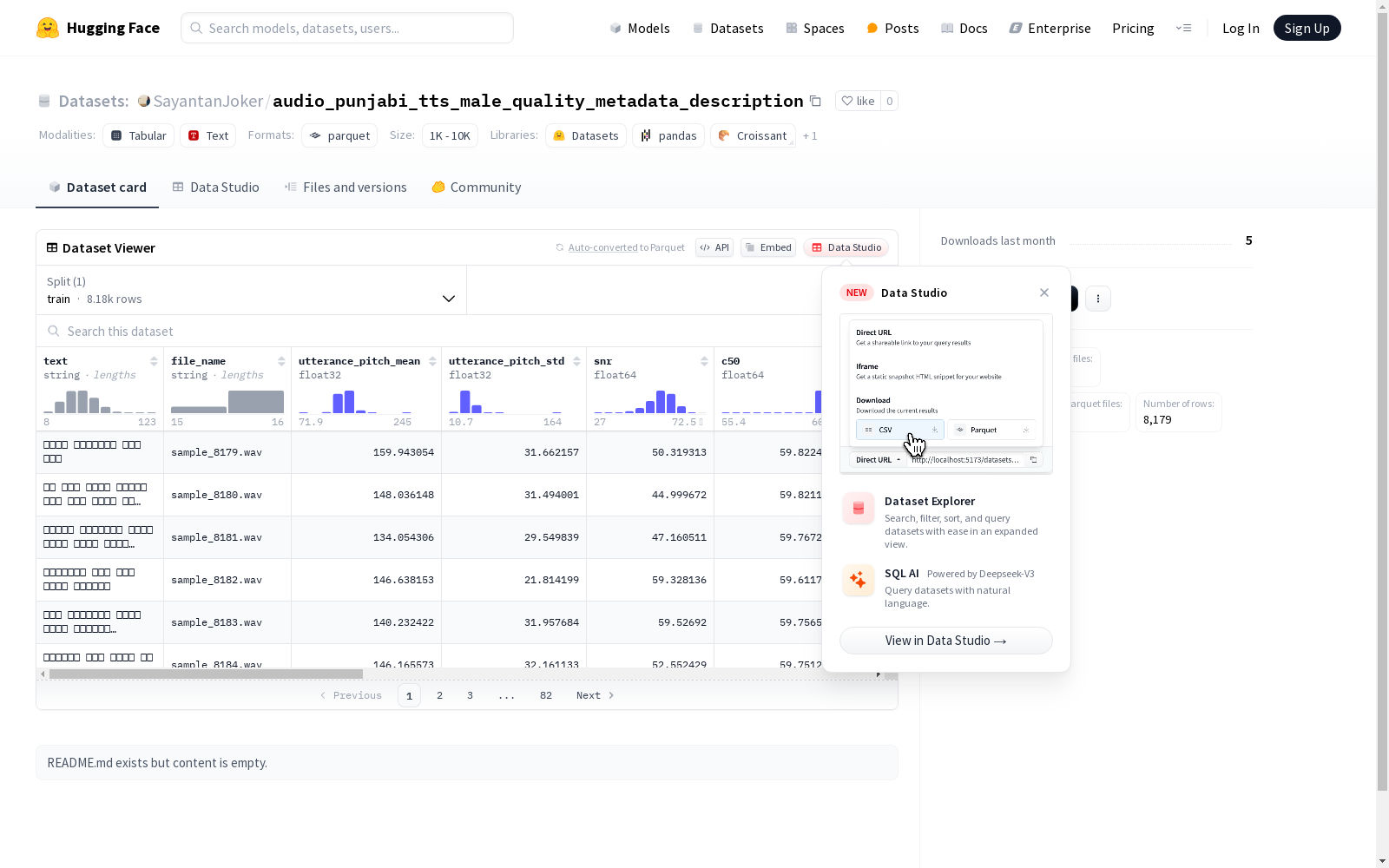Click the Data Studio button in viewer header
Image resolution: width=1389 pixels, height=868 pixels.
coord(846,247)
